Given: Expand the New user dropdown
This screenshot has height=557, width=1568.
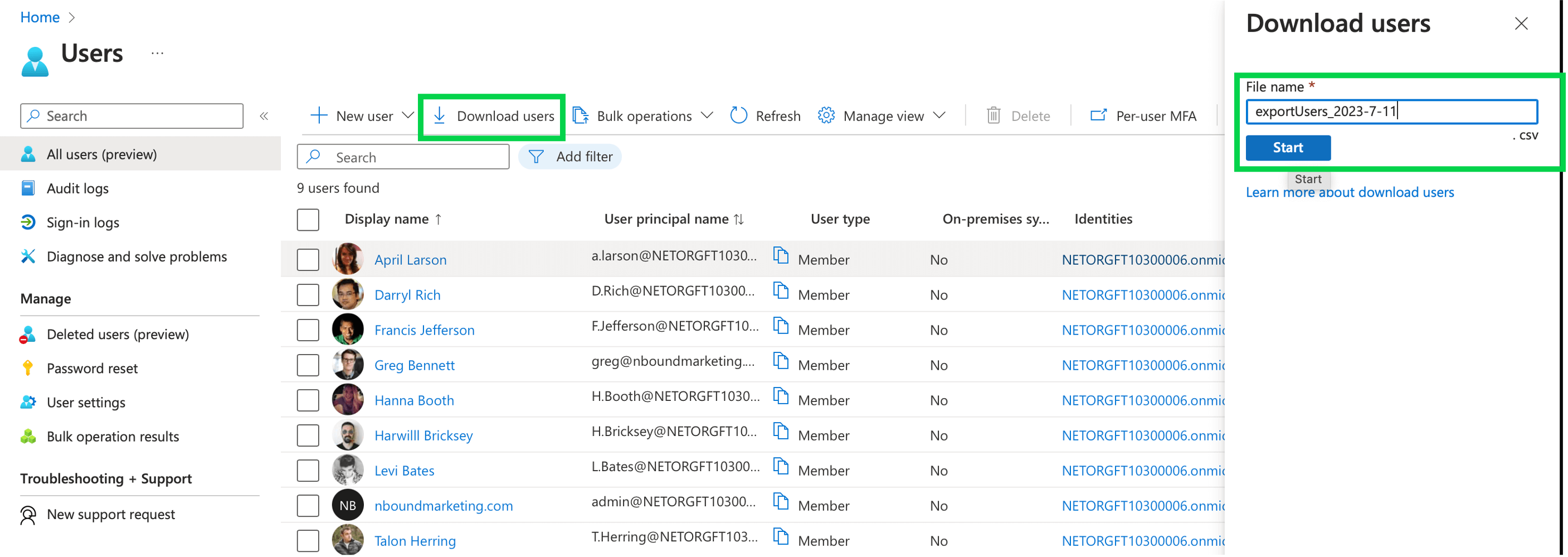Looking at the screenshot, I should 407,115.
